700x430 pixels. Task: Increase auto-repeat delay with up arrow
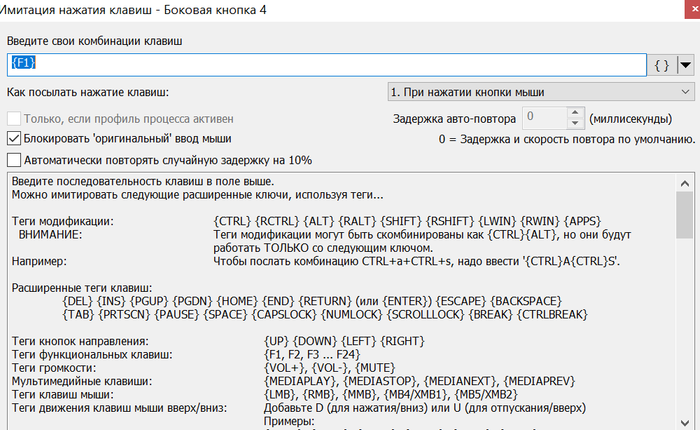pos(575,112)
